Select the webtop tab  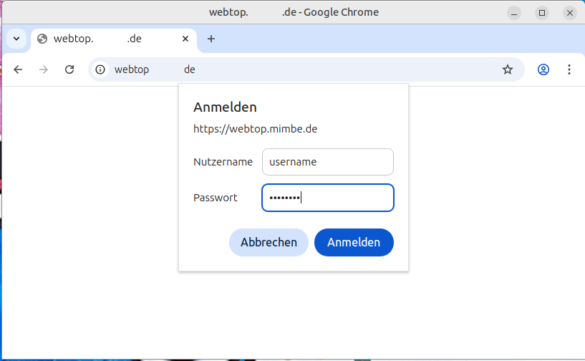pyautogui.click(x=114, y=39)
